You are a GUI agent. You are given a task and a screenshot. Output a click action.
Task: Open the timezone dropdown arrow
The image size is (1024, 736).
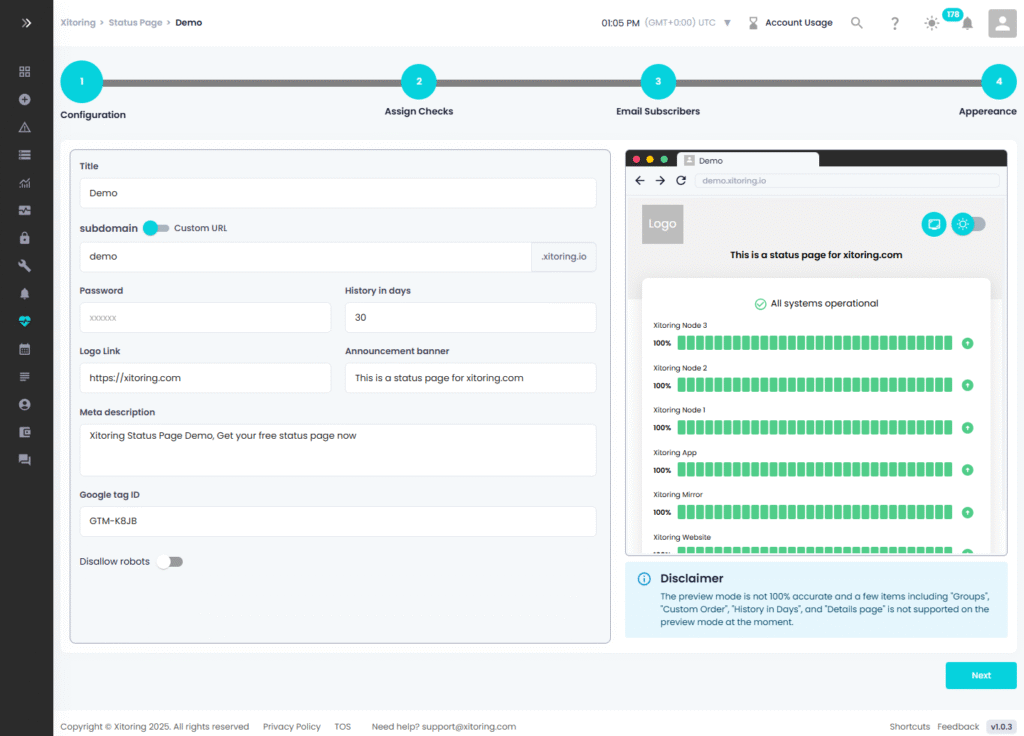[727, 23]
